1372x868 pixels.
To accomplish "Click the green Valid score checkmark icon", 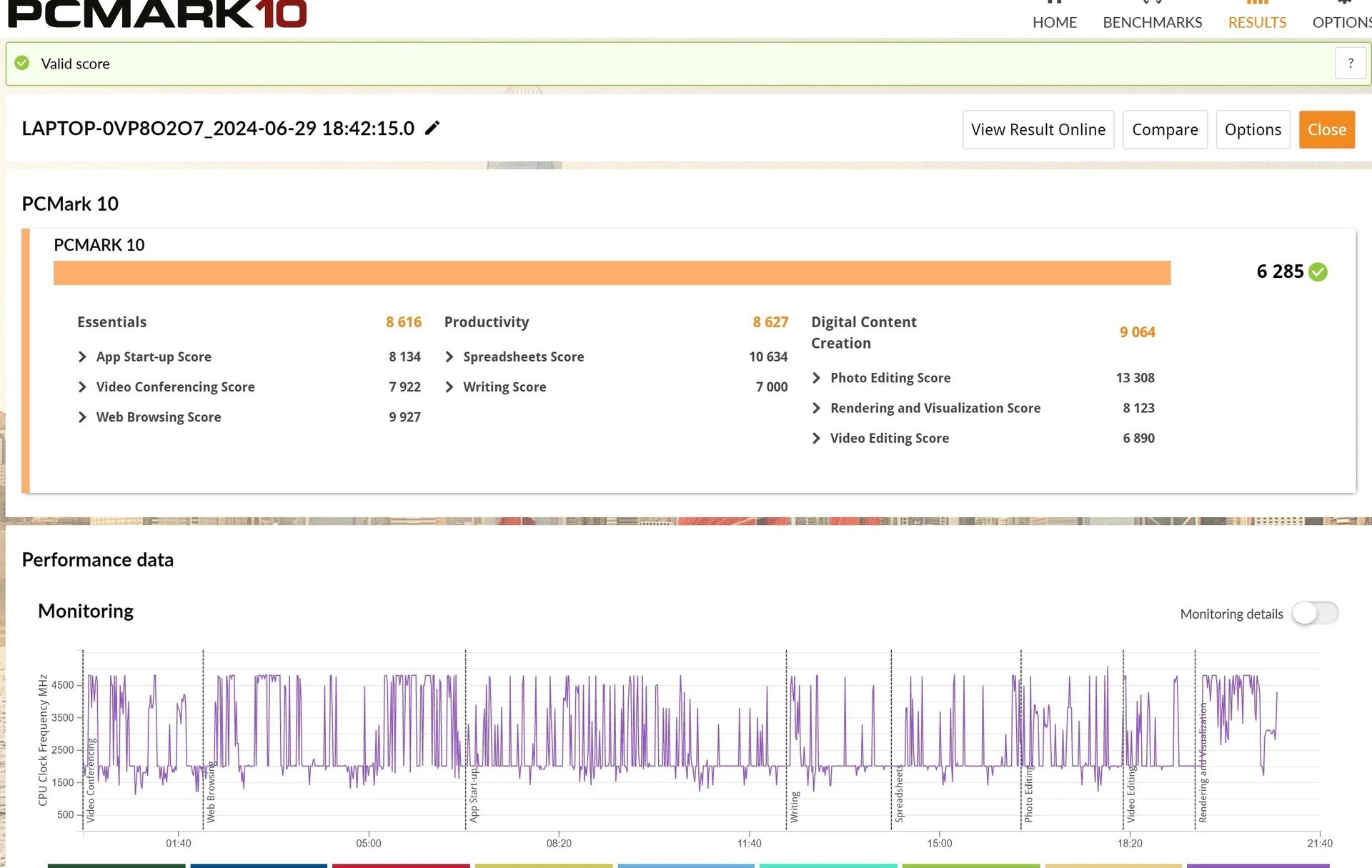I will coord(22,63).
